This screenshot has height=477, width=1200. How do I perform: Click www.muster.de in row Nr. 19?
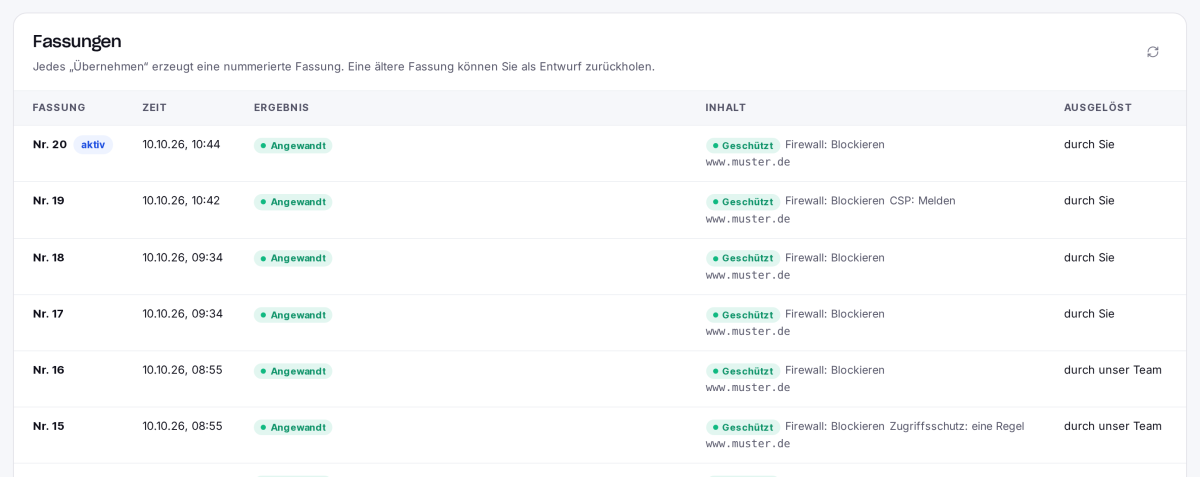pos(748,219)
